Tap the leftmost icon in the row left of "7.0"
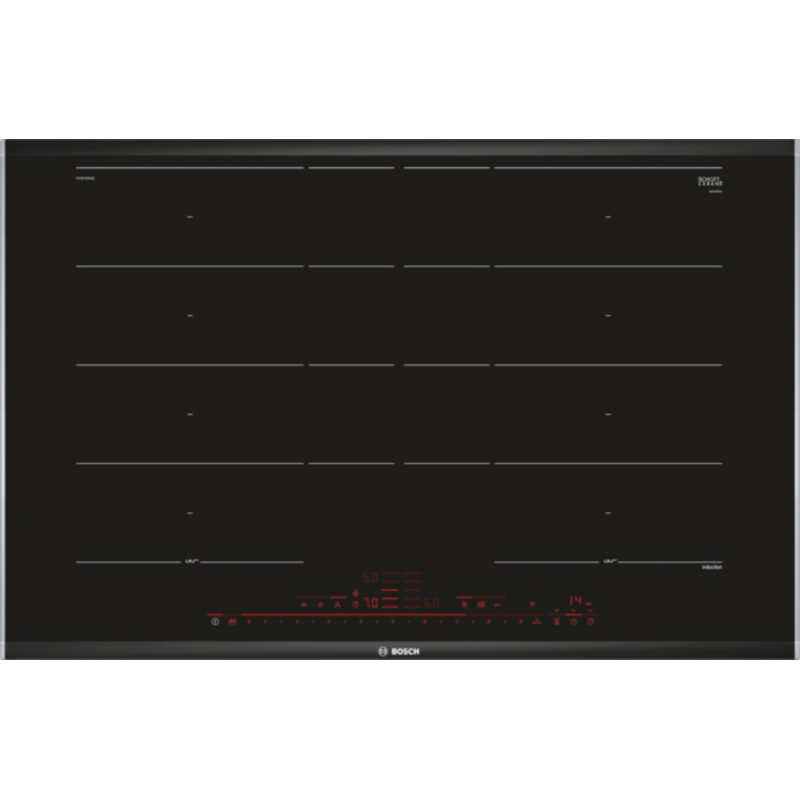 tap(303, 604)
